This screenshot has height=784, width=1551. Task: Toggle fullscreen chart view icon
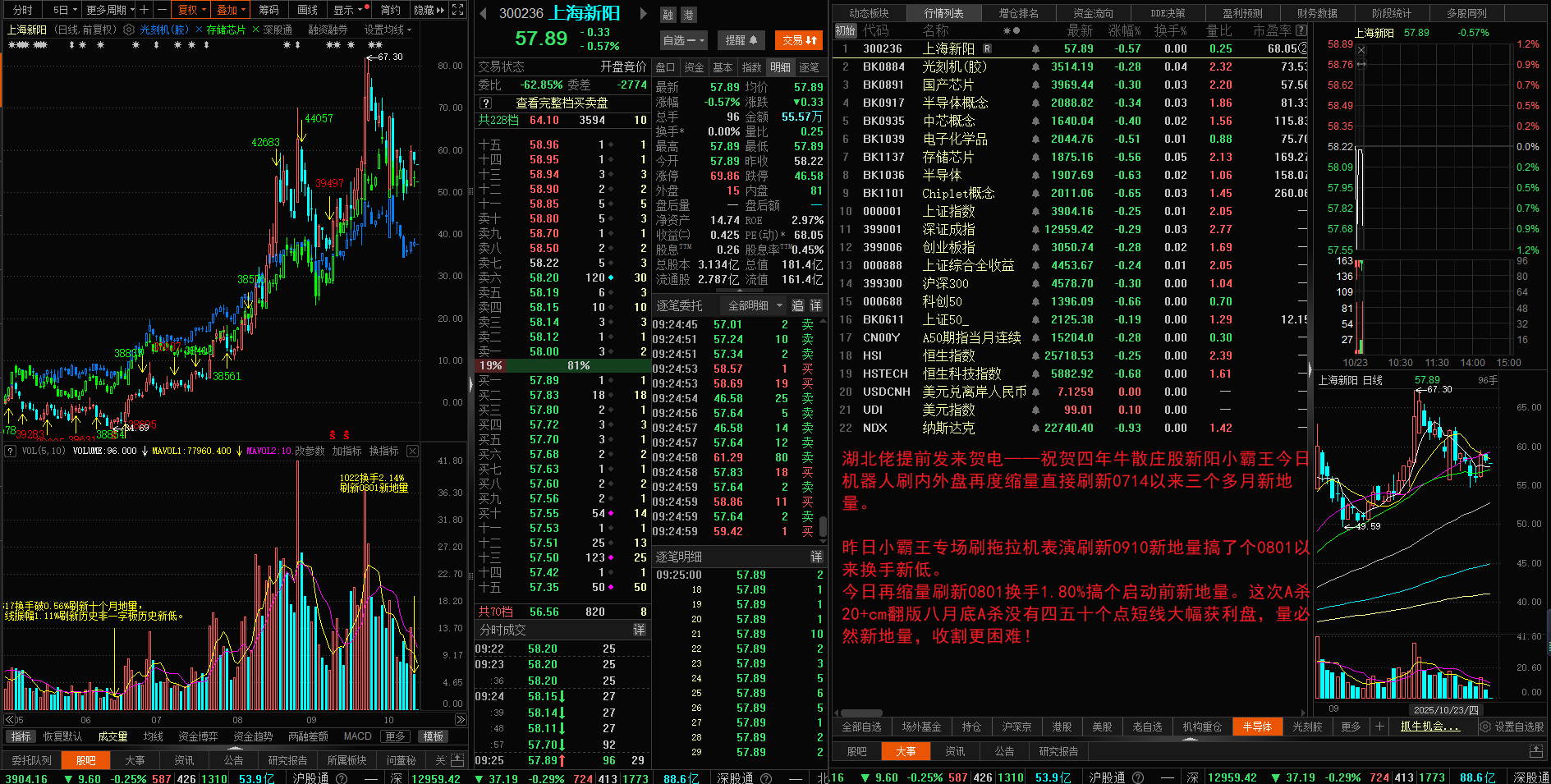pos(458,10)
